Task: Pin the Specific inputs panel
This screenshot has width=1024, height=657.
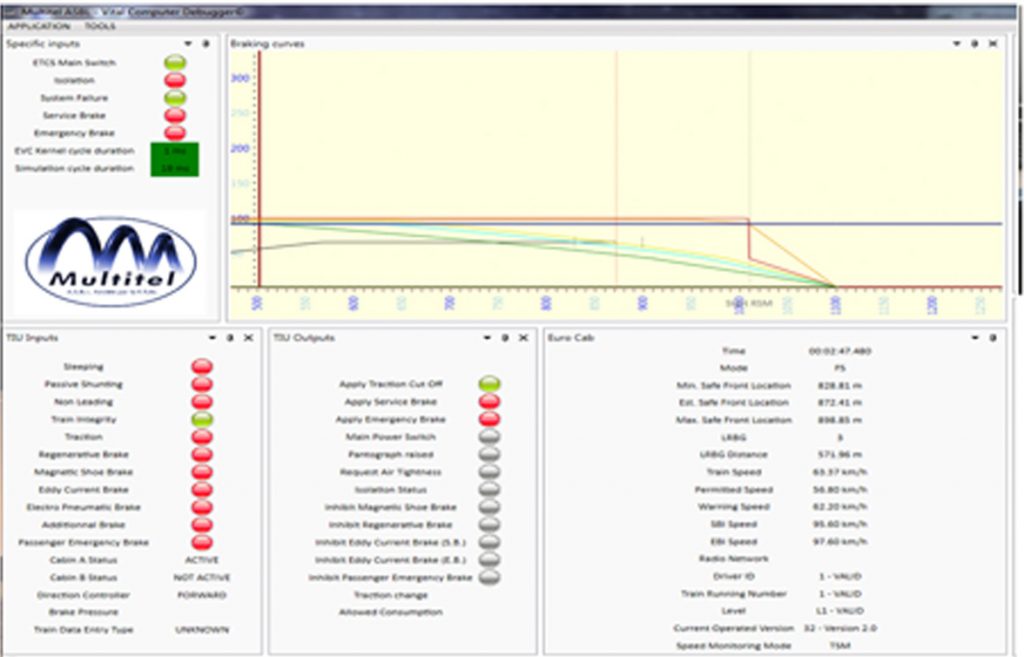Action: pyautogui.click(x=206, y=44)
